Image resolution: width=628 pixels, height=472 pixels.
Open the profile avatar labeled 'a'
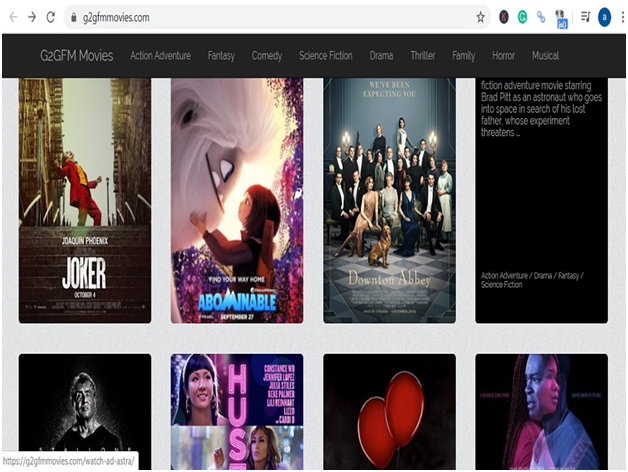click(604, 17)
